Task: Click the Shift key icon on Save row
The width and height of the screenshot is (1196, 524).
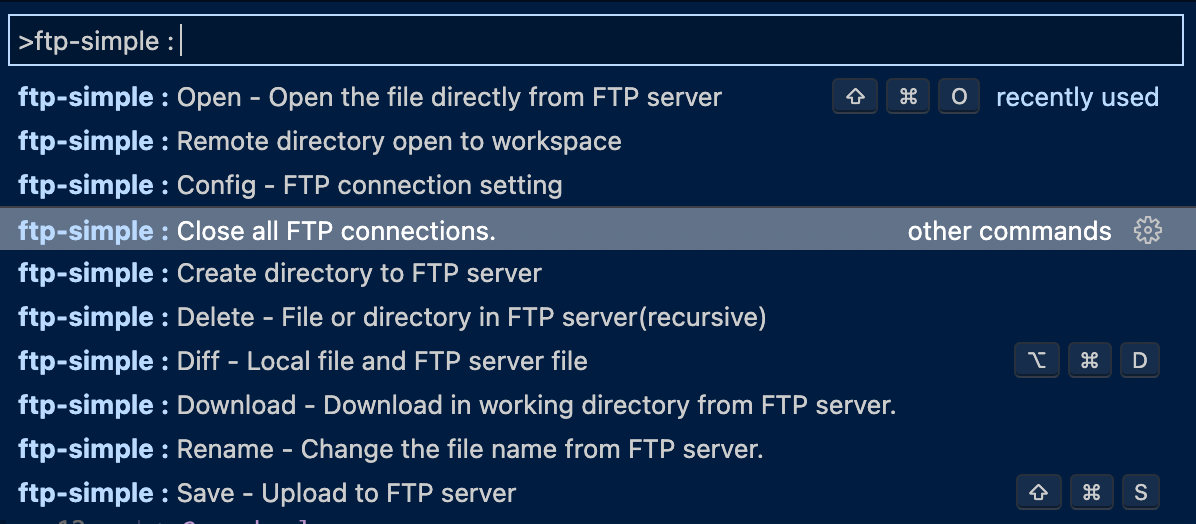Action: pyautogui.click(x=1038, y=492)
